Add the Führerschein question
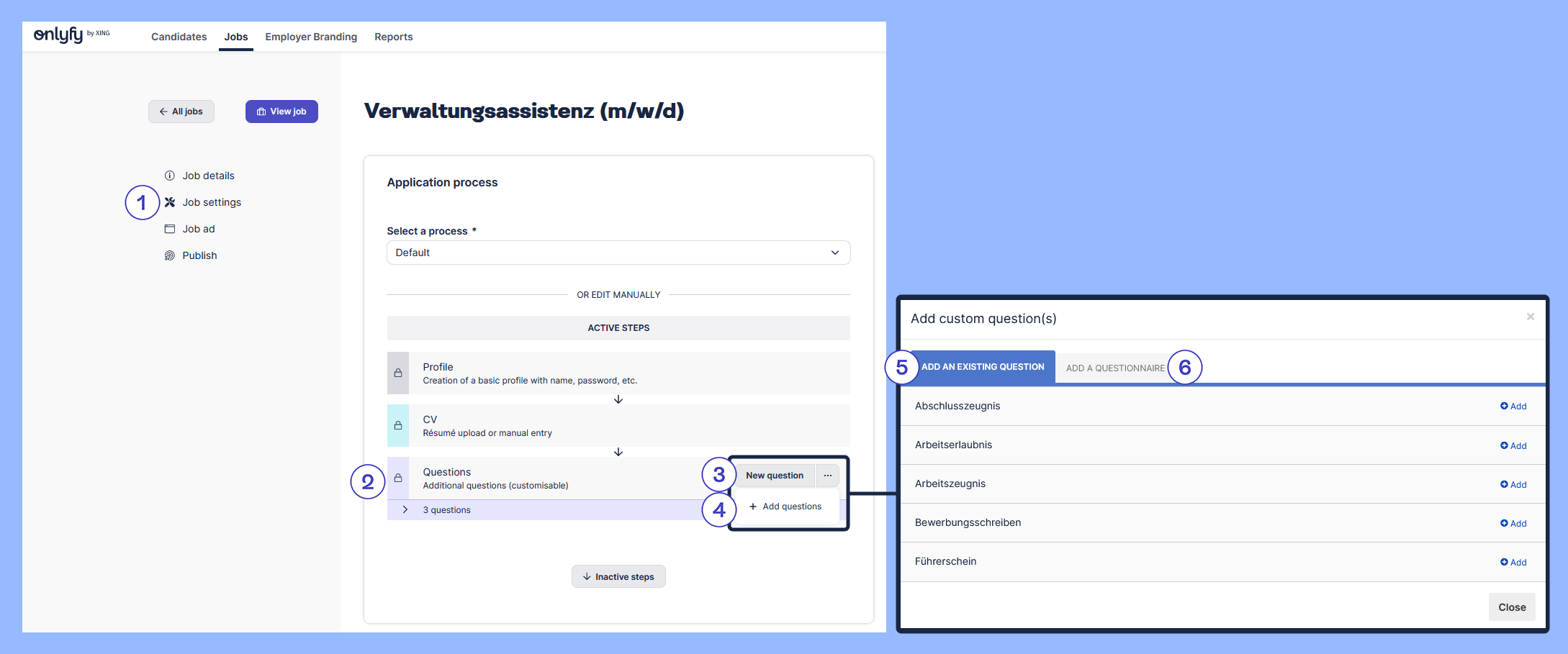 point(1513,563)
